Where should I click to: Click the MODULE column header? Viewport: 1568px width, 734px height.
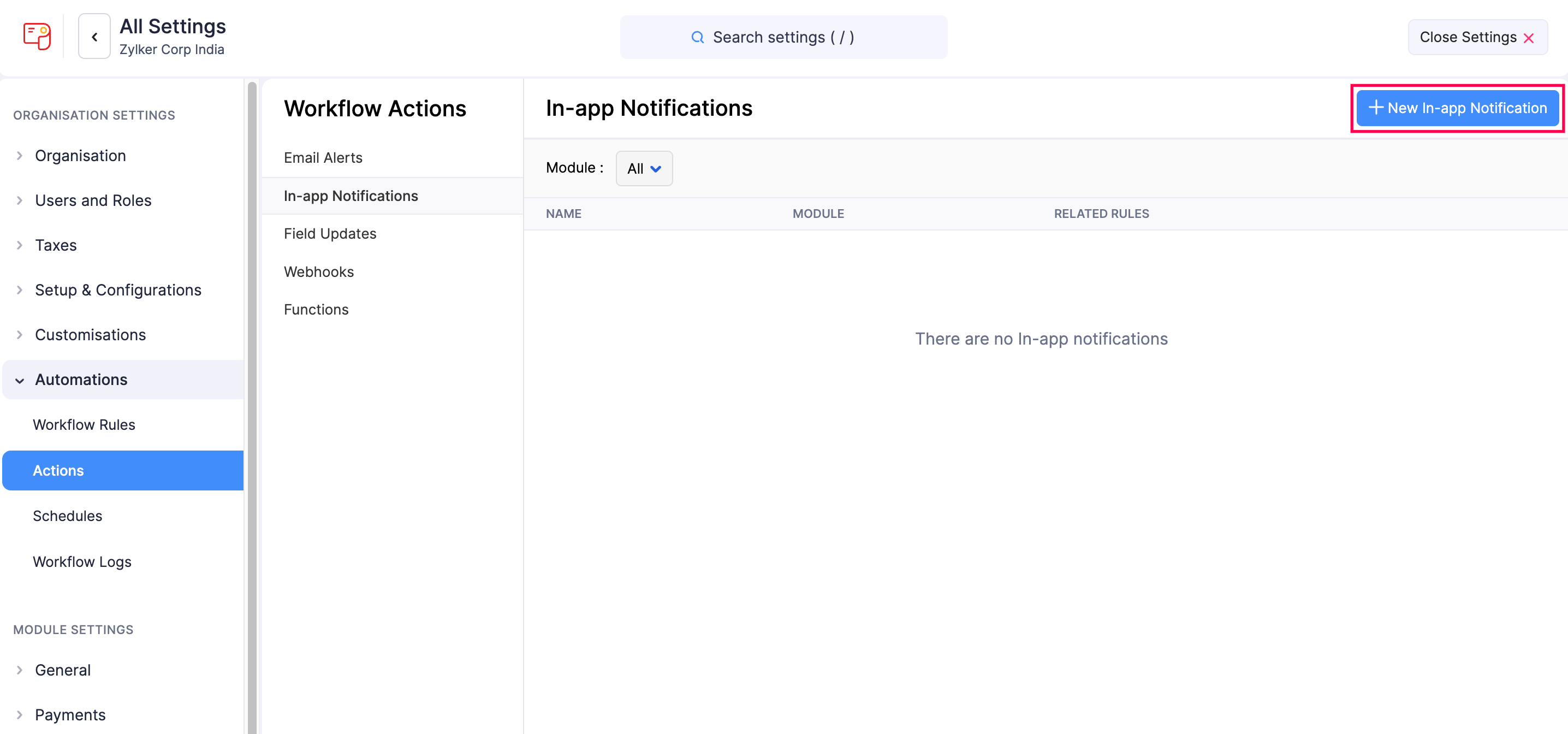tap(818, 214)
